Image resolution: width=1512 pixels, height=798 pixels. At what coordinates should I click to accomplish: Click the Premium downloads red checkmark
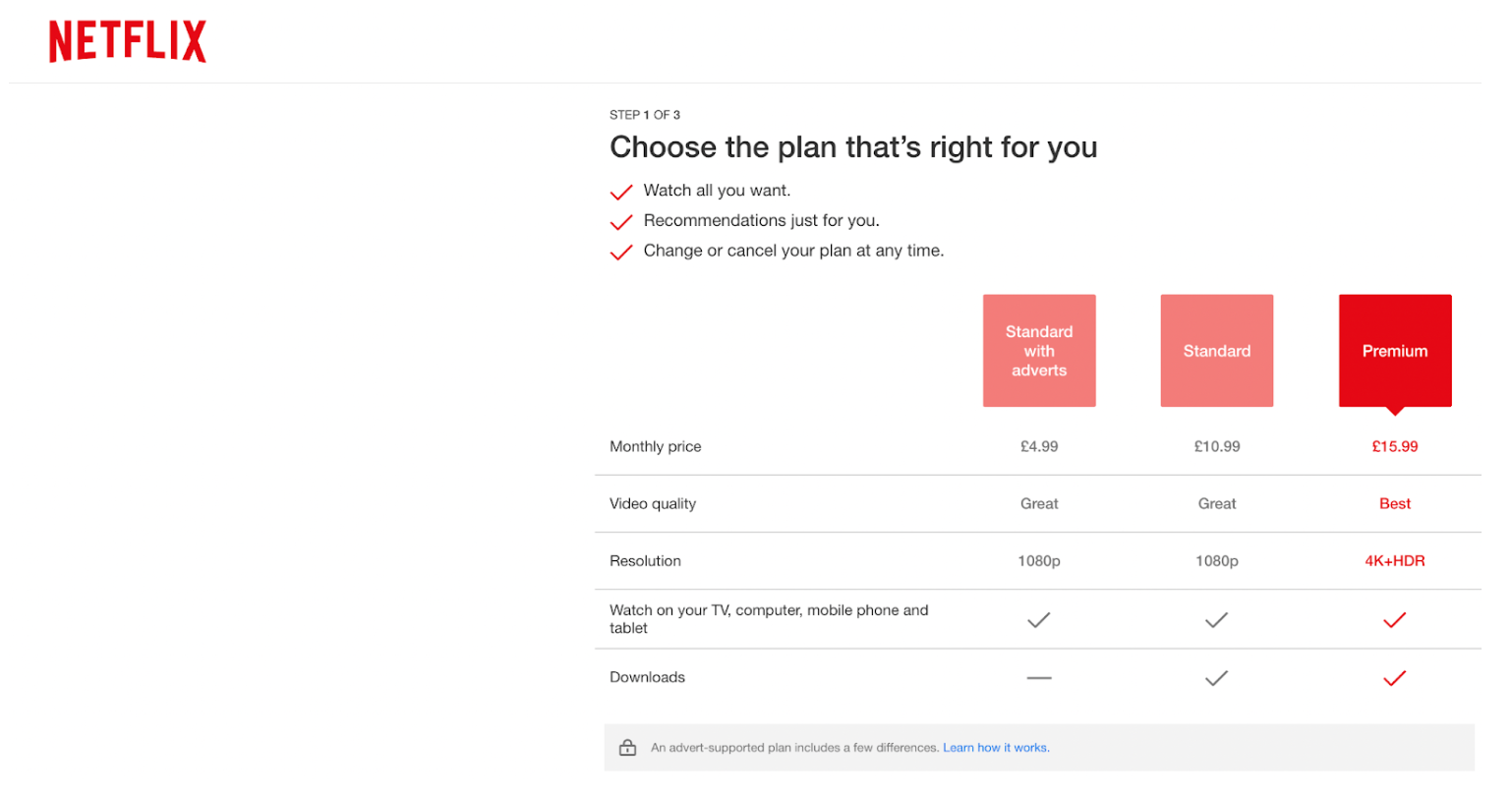click(1394, 678)
